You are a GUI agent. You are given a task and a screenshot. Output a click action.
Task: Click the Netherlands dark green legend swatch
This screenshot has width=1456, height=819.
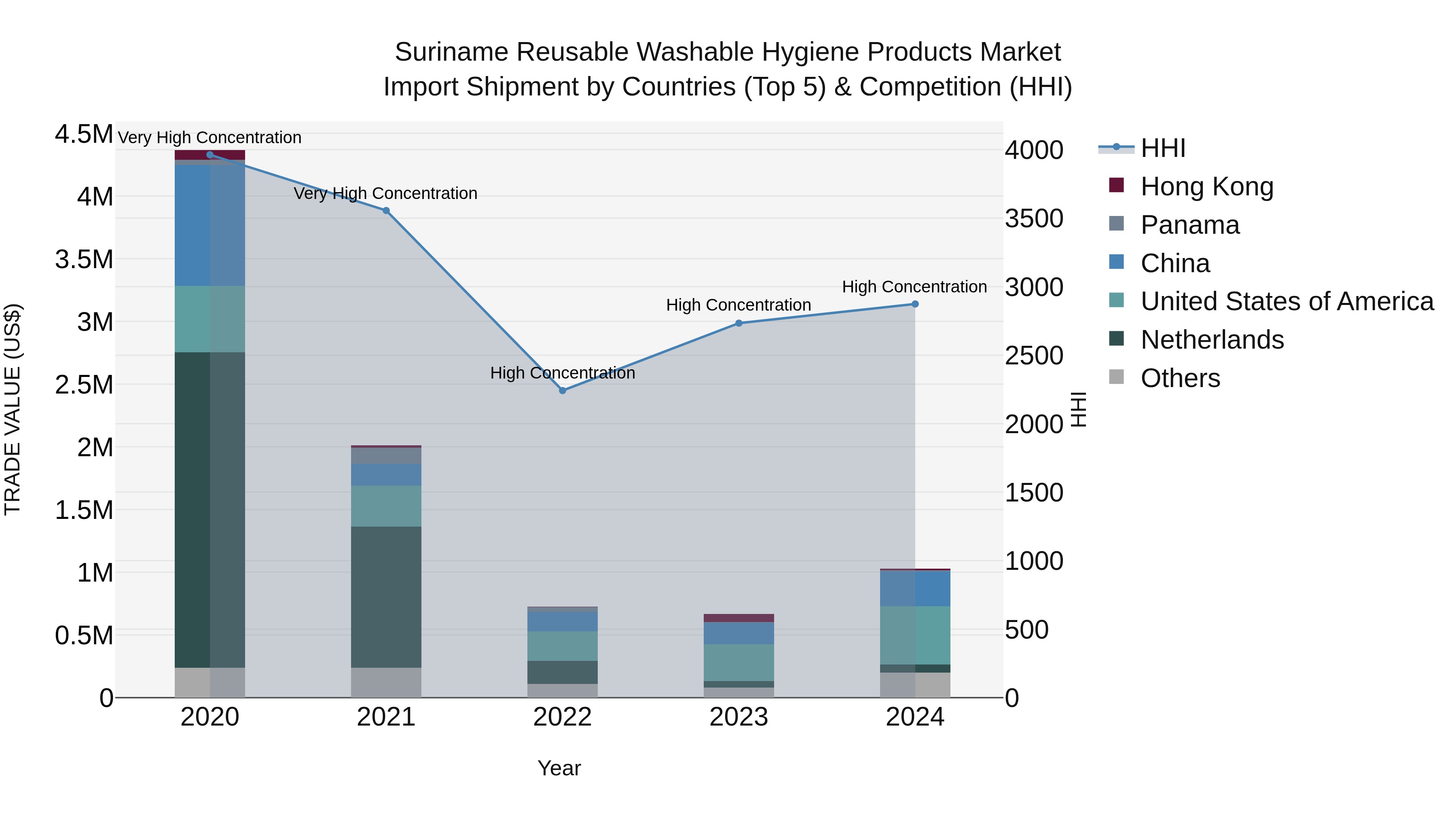1116,339
